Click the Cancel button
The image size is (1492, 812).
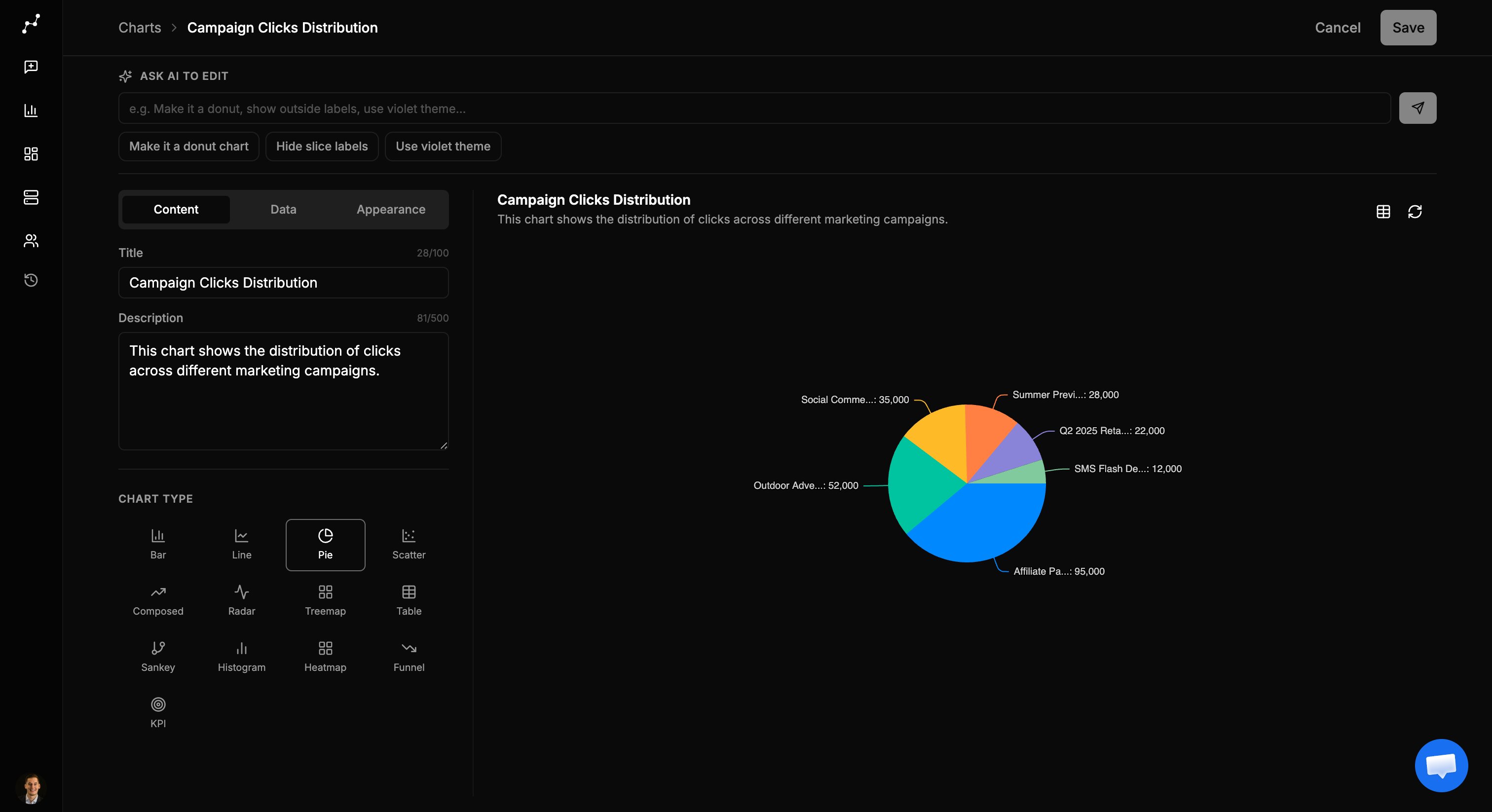pos(1338,27)
